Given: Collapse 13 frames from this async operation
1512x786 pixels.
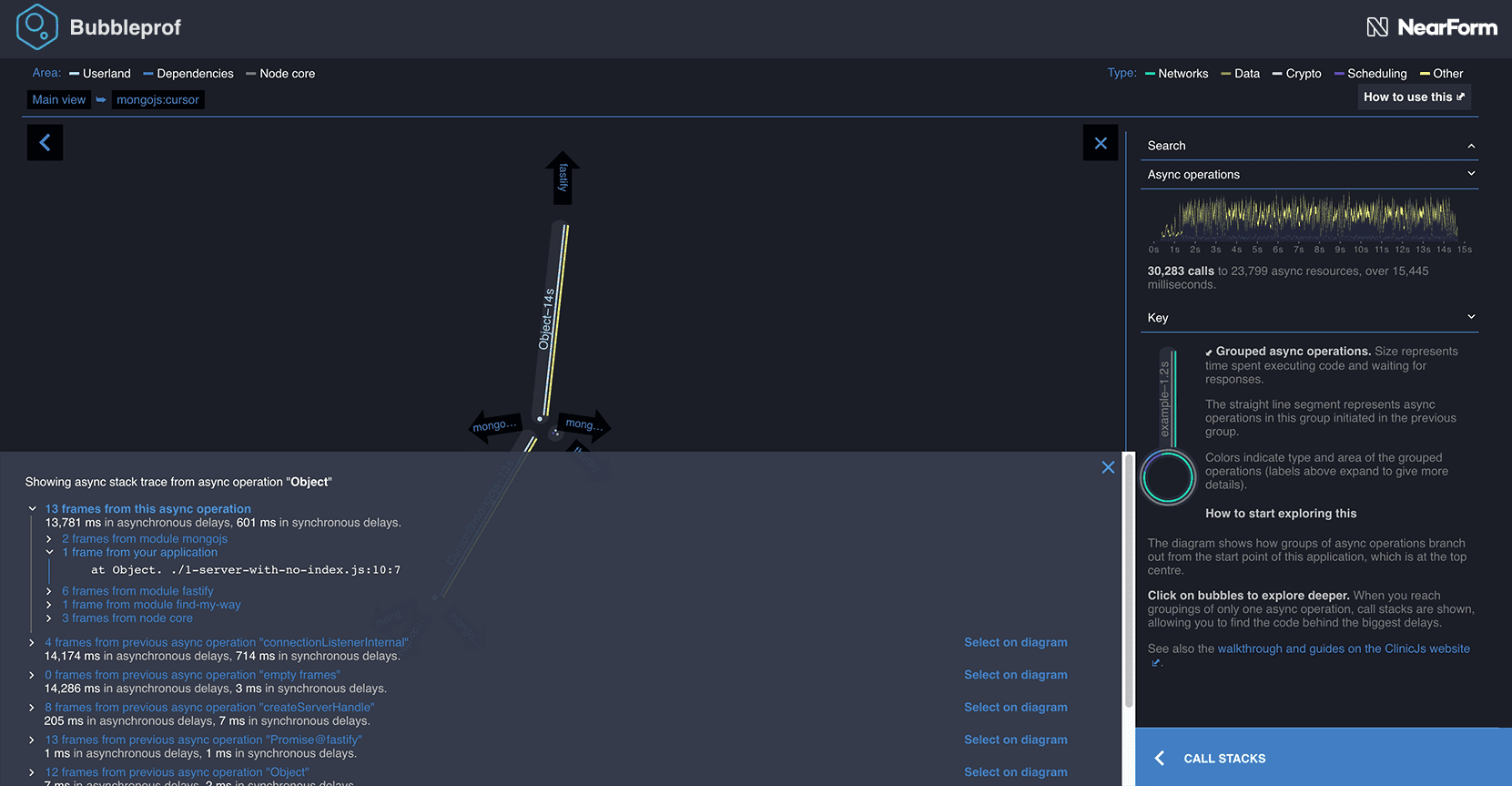Looking at the screenshot, I should [148, 509].
